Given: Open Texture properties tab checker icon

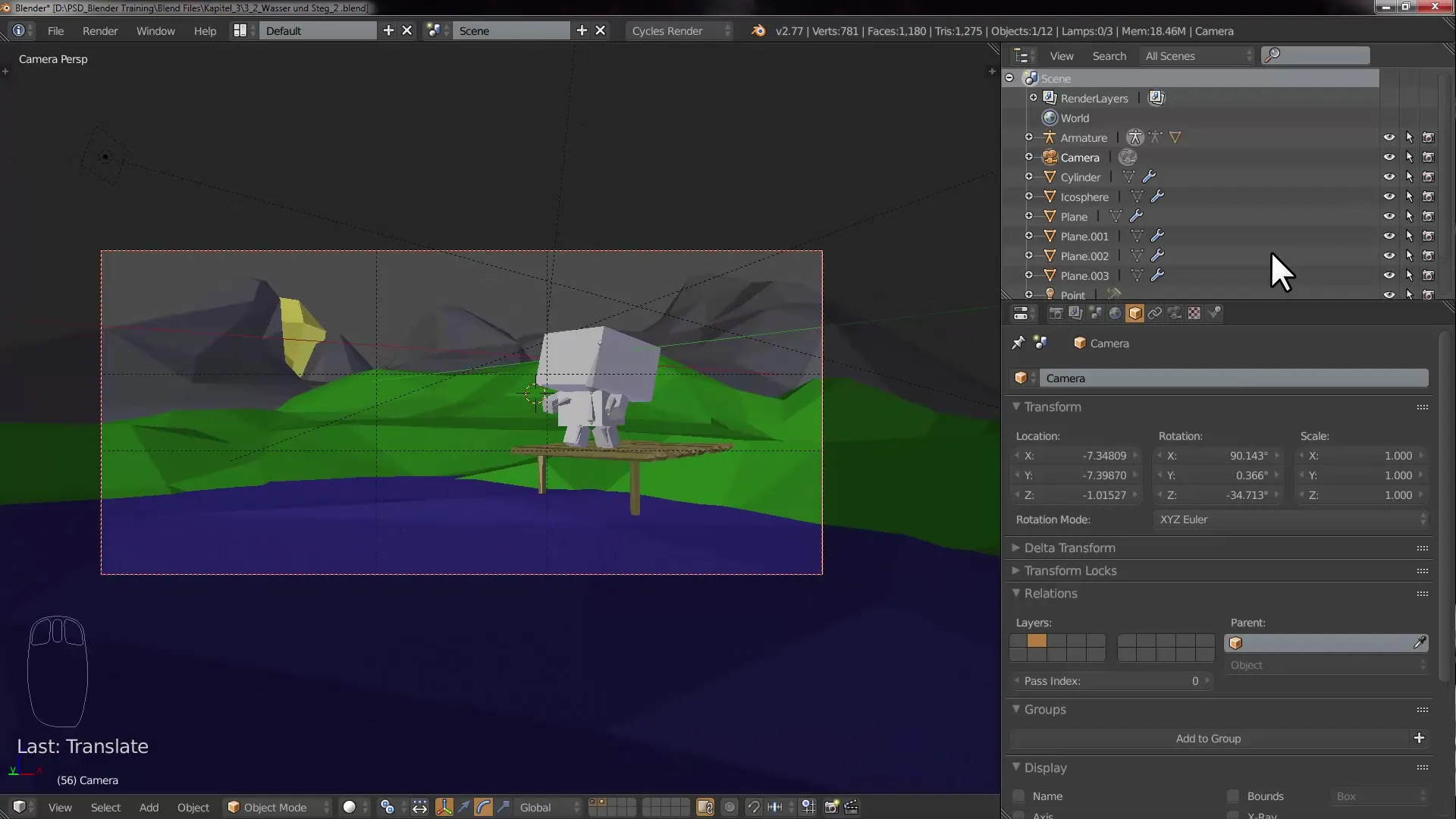Looking at the screenshot, I should (1194, 313).
